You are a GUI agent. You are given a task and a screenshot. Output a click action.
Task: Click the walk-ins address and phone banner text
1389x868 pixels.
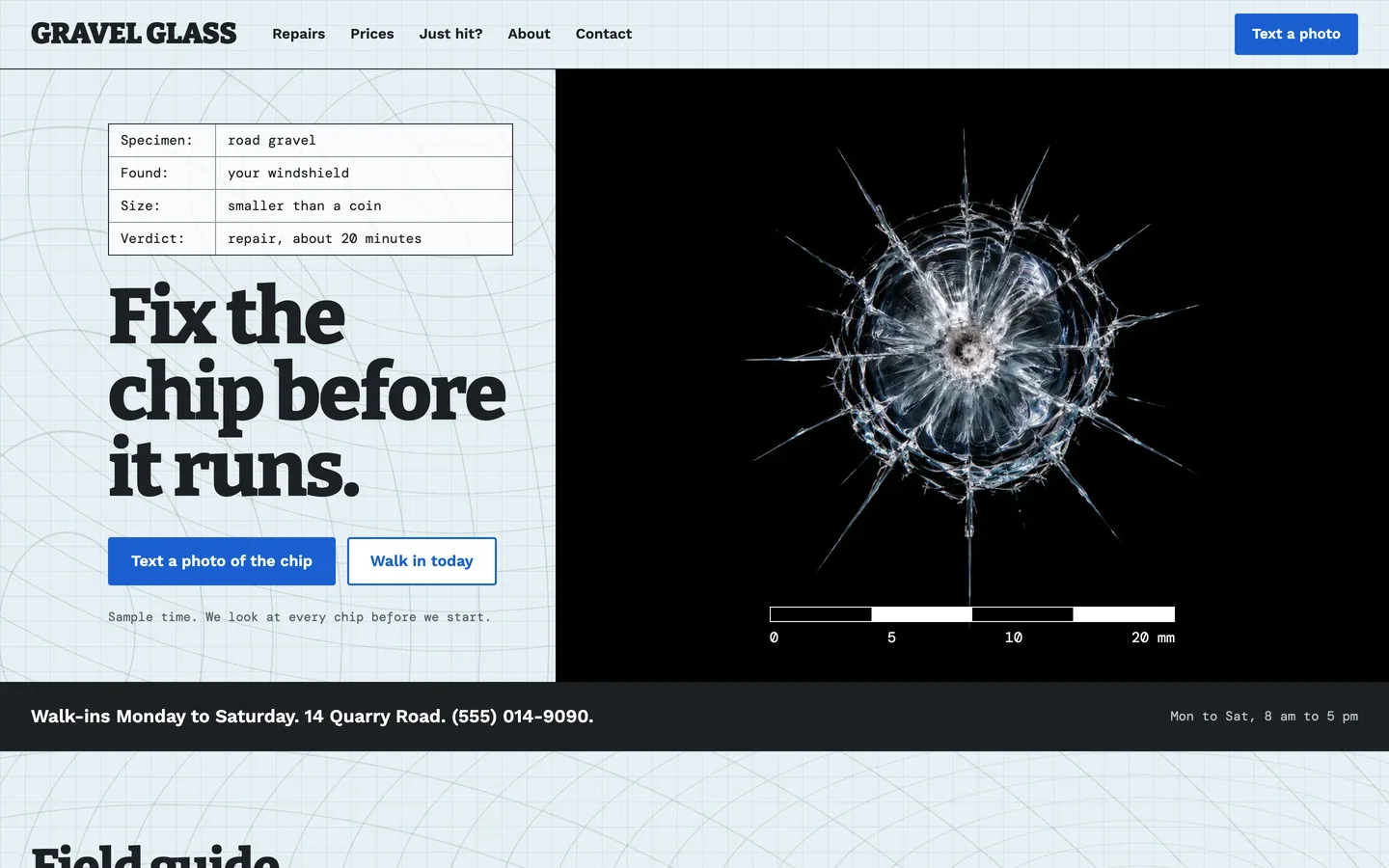(x=312, y=717)
